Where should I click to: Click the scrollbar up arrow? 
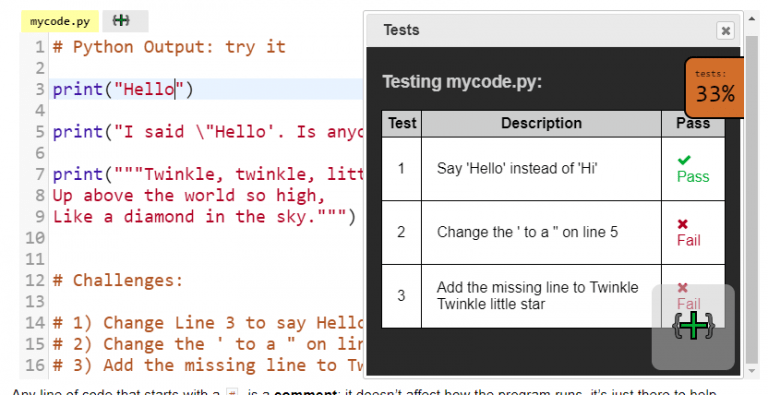point(751,19)
